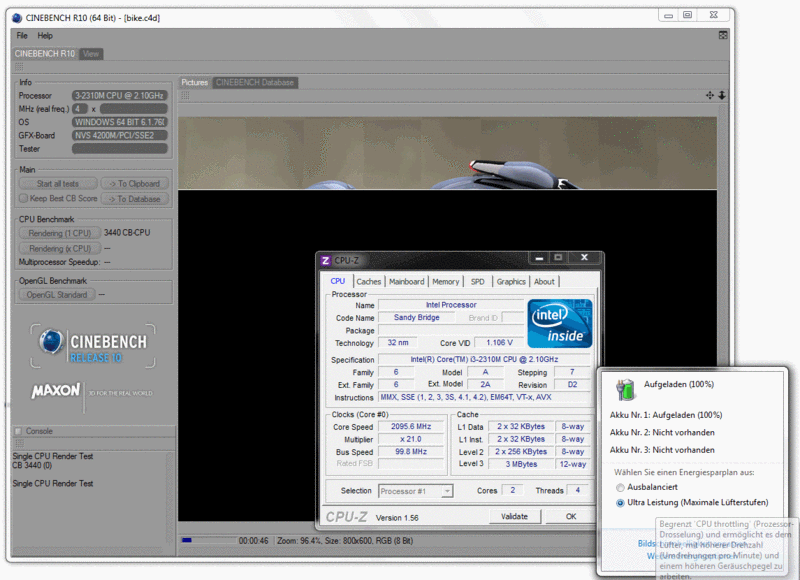
Task: Click the Multiplier value x 21.0
Action: [411, 439]
